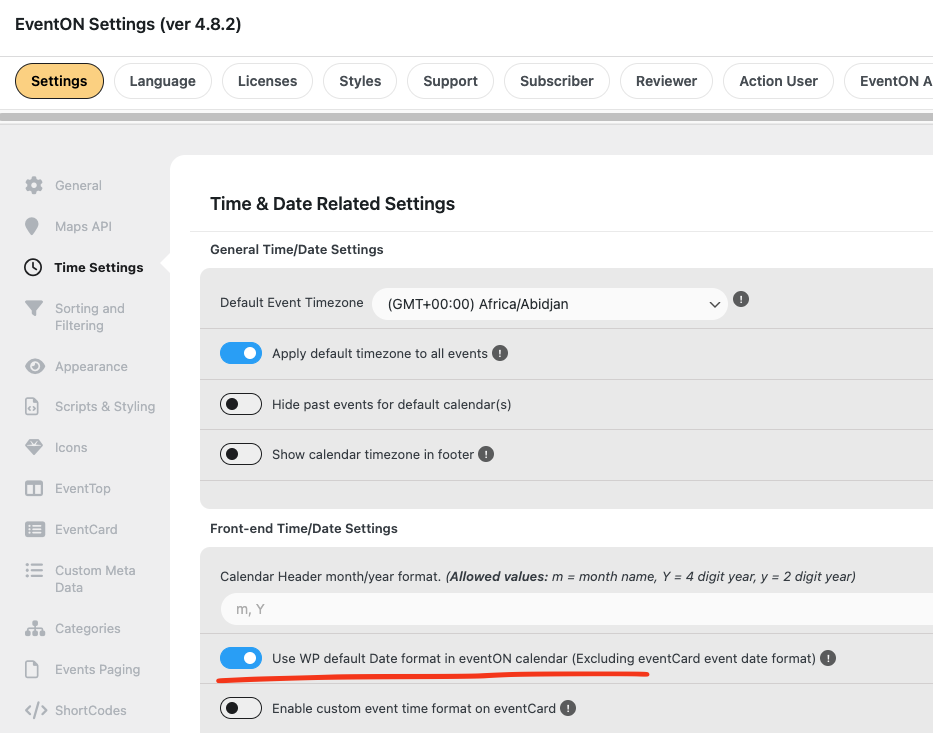Click the ShortCodes code brackets icon

pos(36,710)
